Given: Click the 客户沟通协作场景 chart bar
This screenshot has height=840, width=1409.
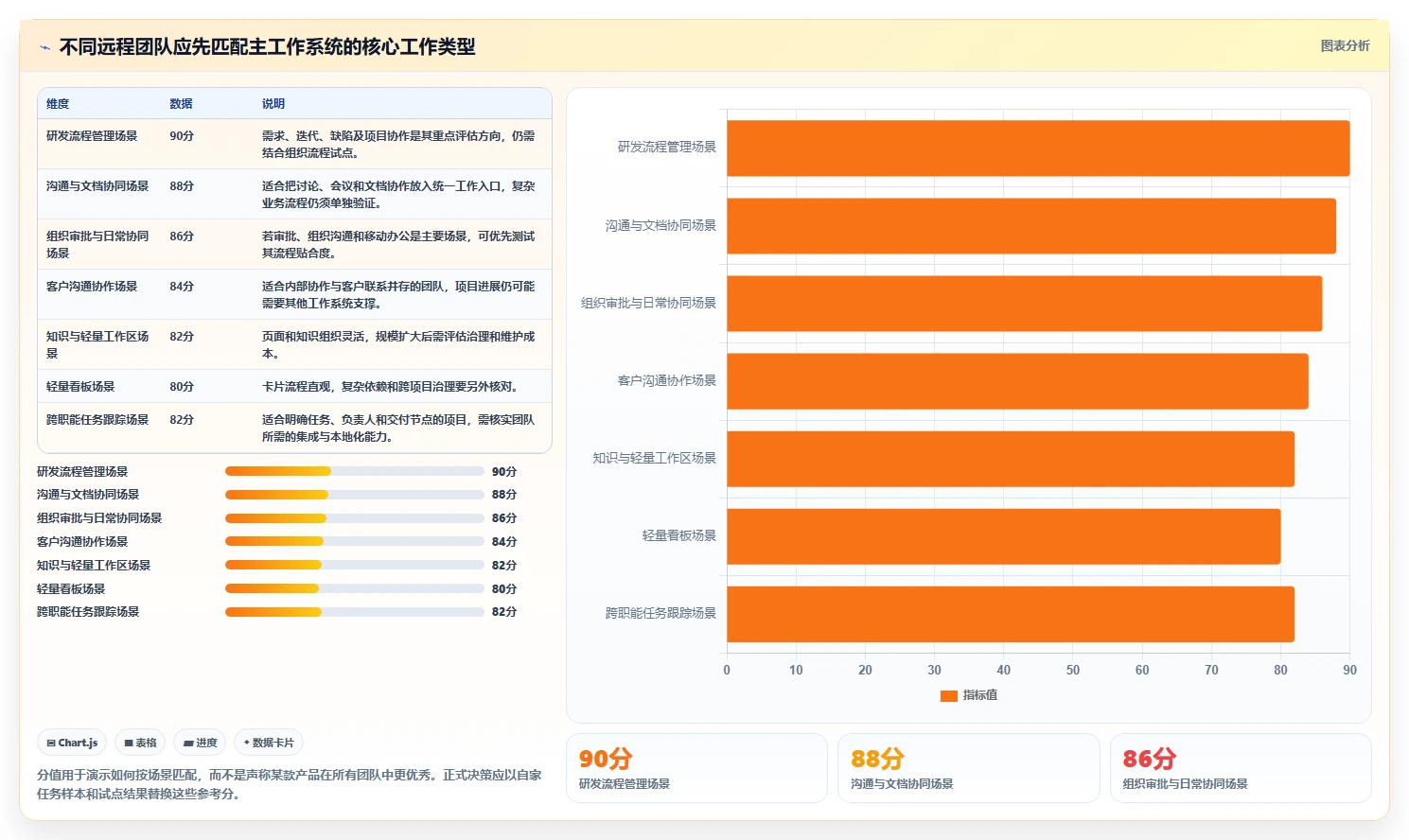Looking at the screenshot, I should 1017,381.
